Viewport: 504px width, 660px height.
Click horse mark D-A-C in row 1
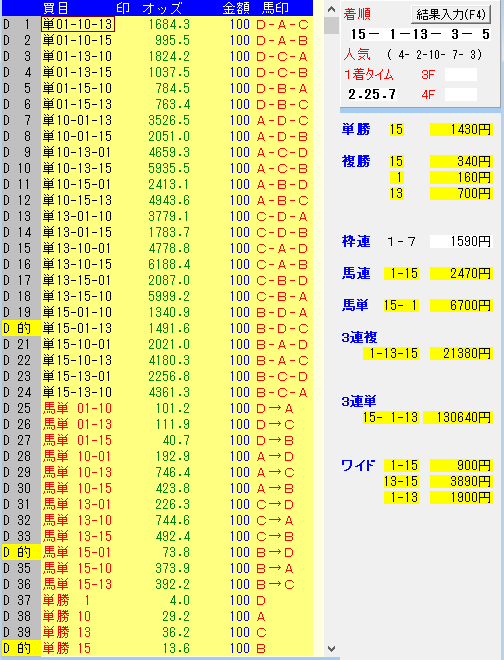click(282, 24)
